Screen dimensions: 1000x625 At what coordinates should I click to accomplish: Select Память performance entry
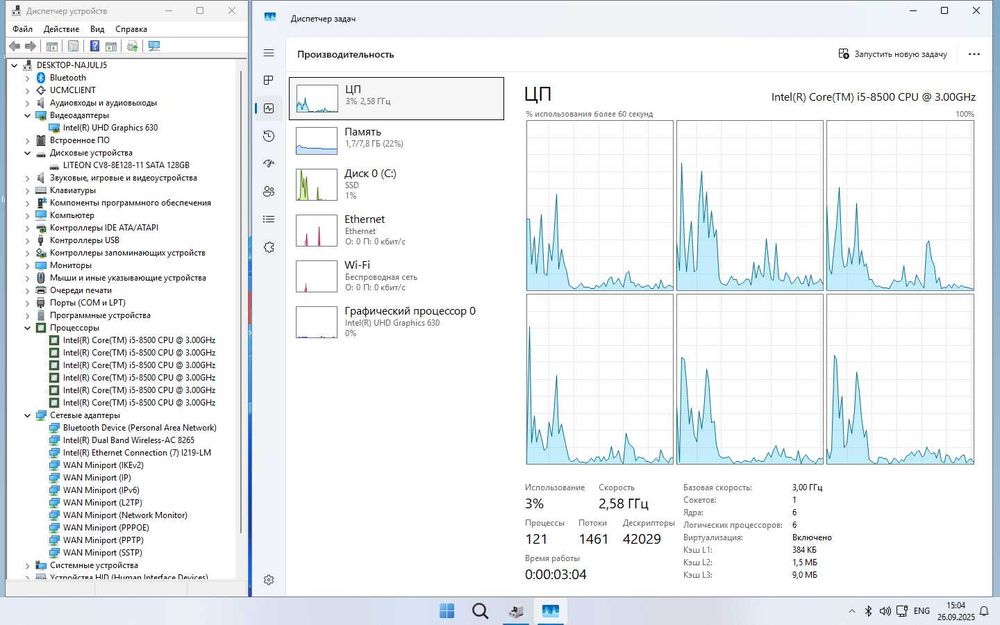coord(396,140)
